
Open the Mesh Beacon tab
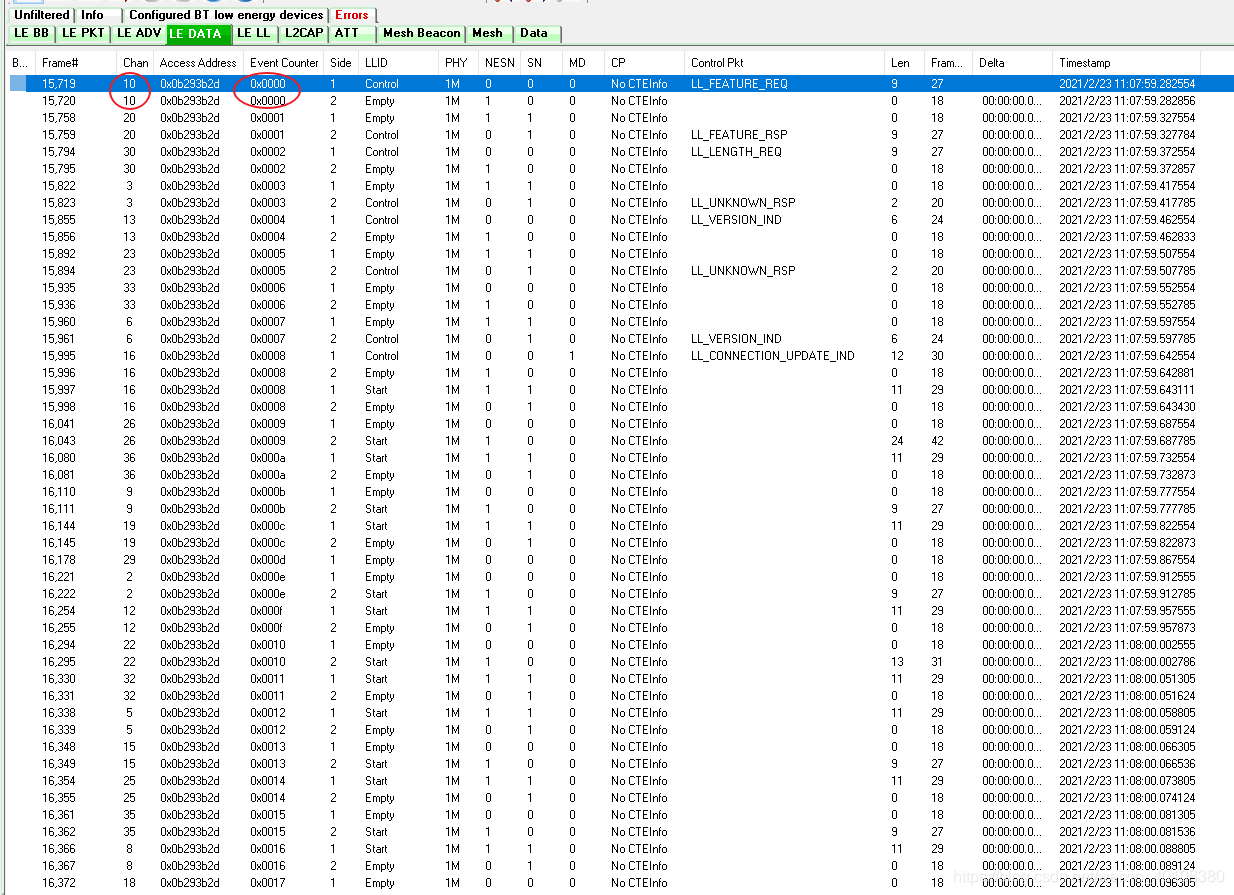[x=422, y=33]
